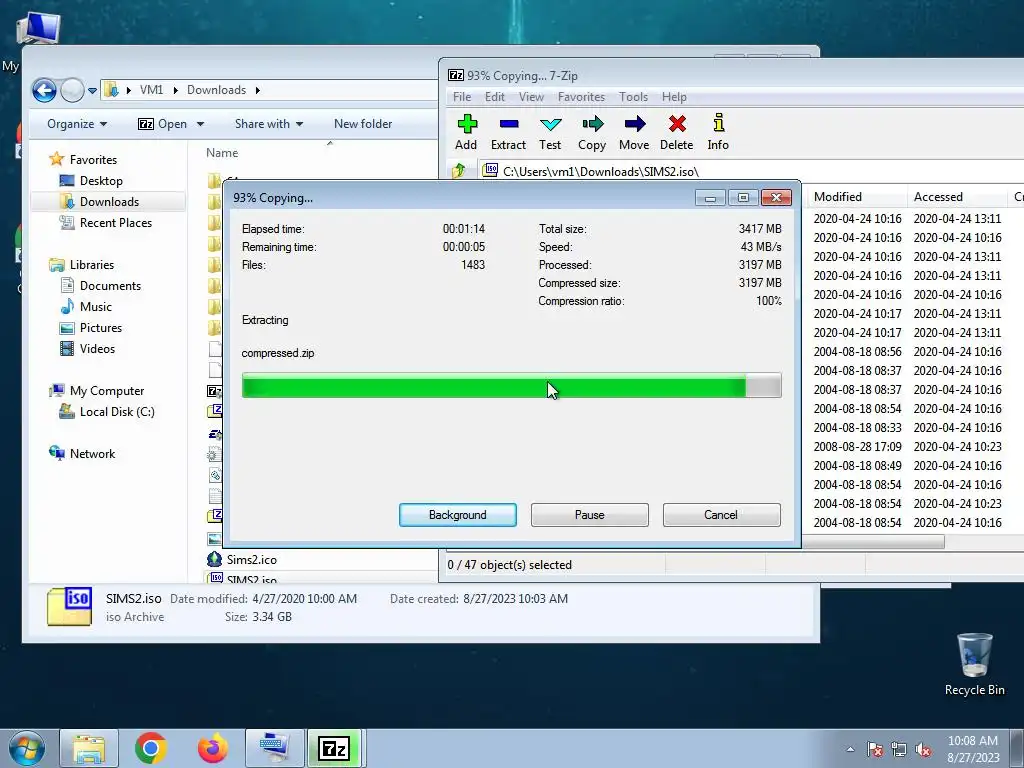The image size is (1024, 768).
Task: Launch Google Chrome from the taskbar
Action: click(x=151, y=748)
